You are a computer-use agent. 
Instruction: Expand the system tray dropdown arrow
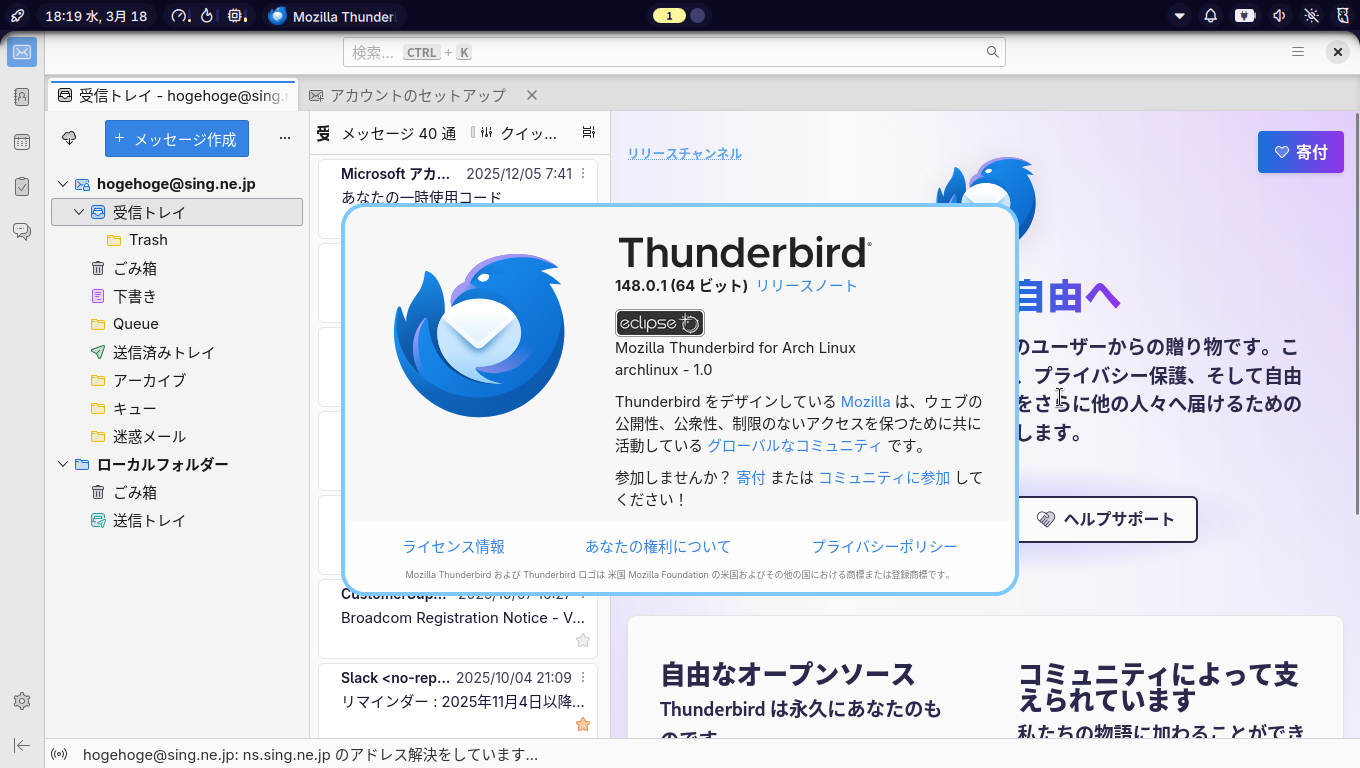1180,16
